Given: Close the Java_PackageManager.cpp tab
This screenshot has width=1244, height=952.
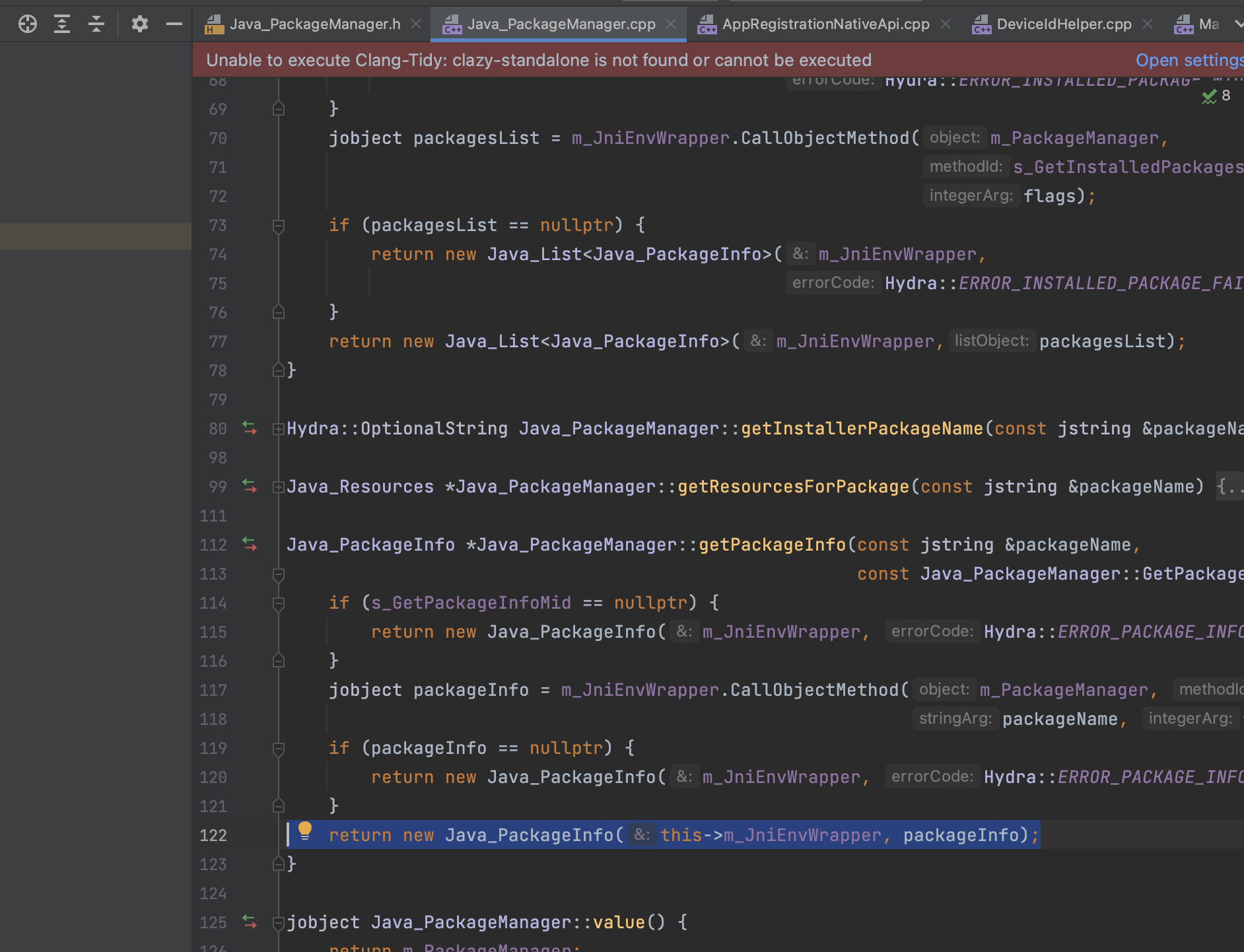Looking at the screenshot, I should coord(672,24).
